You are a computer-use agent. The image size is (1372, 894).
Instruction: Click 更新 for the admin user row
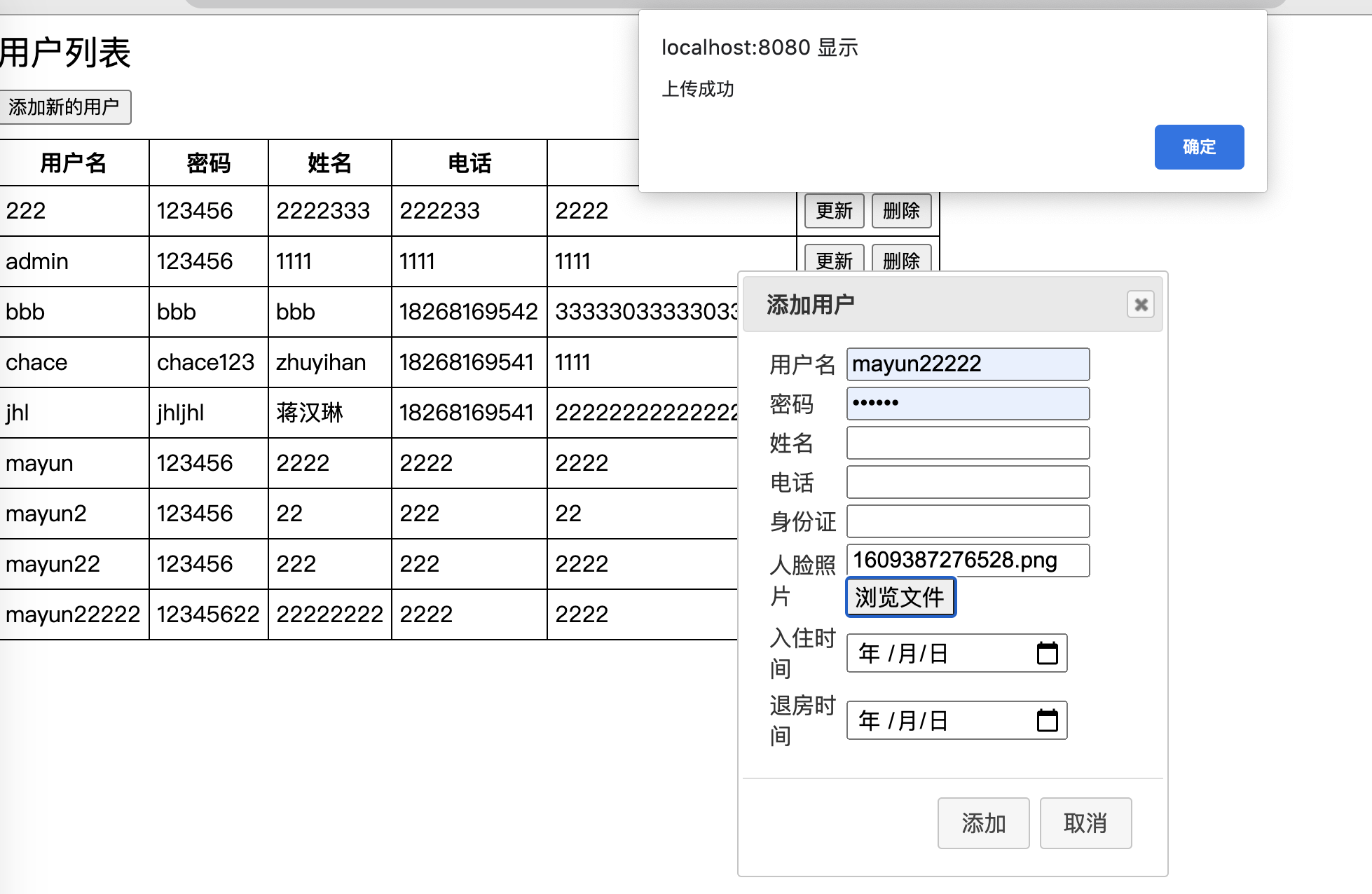pos(833,260)
